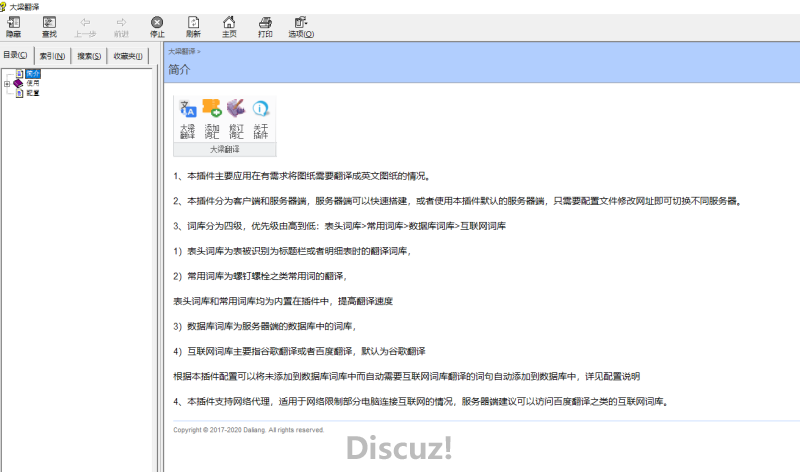Click the 关于插件 about plugin icon
Screen dimensions: 800x472
(260, 119)
